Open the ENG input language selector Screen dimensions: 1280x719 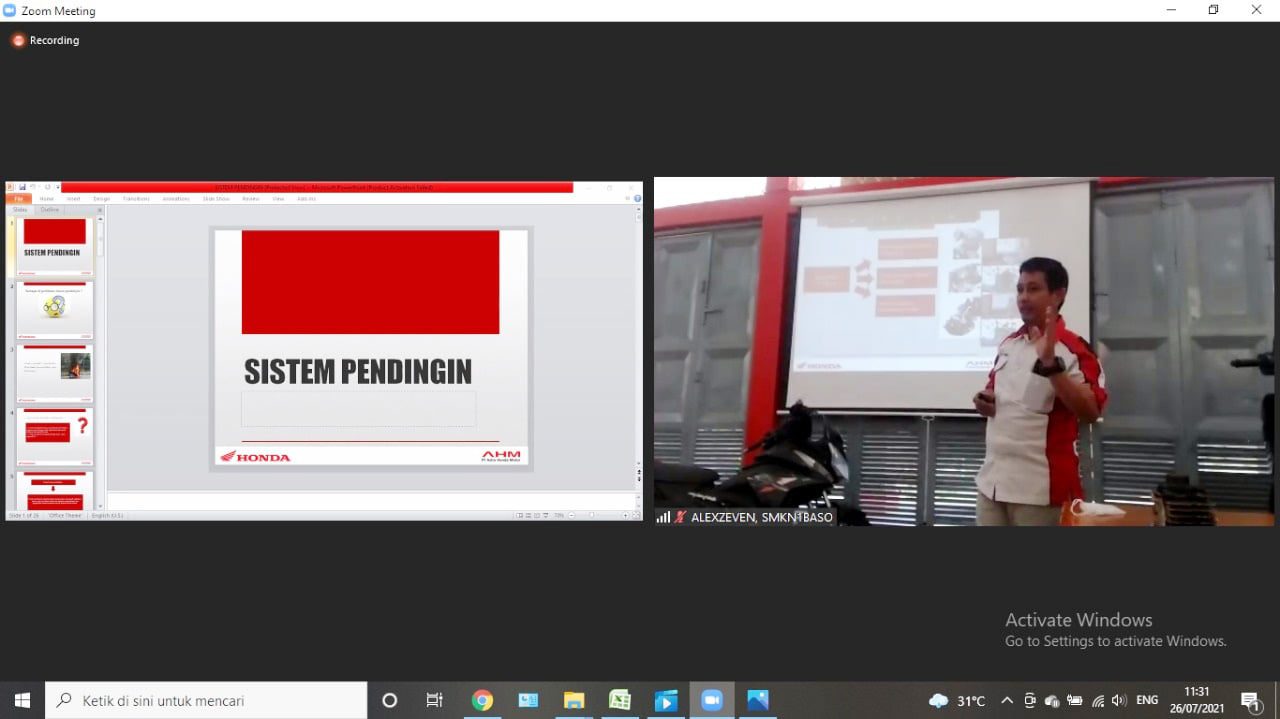pos(1147,700)
